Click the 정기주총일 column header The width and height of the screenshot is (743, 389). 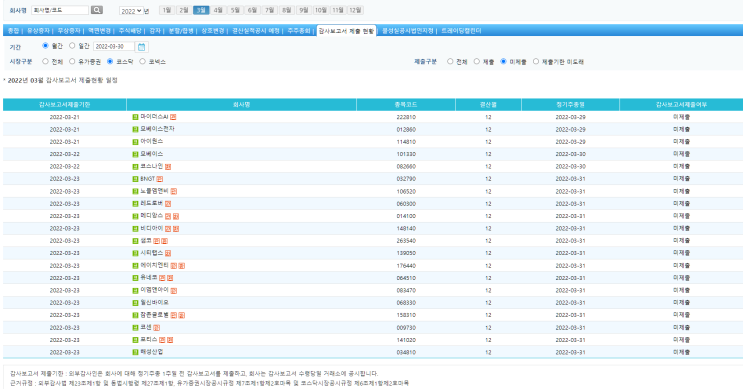[x=570, y=105]
